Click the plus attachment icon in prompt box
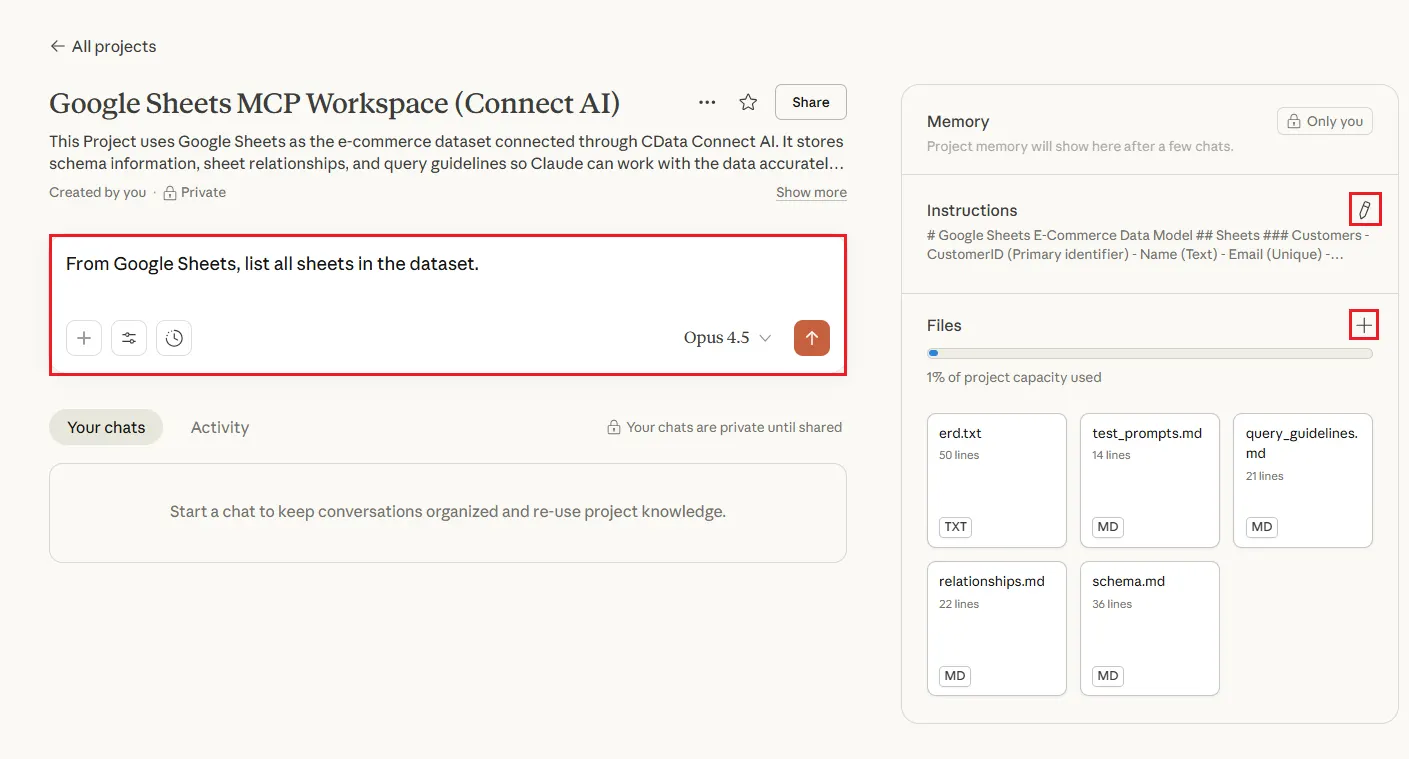 [84, 338]
